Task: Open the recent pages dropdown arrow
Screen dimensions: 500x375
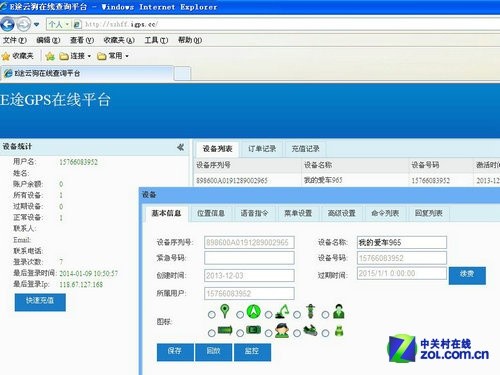Action: pyautogui.click(x=36, y=24)
